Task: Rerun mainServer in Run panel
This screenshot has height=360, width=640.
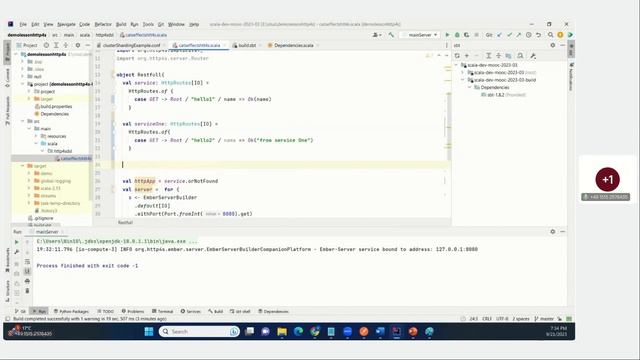Action: (x=17, y=242)
